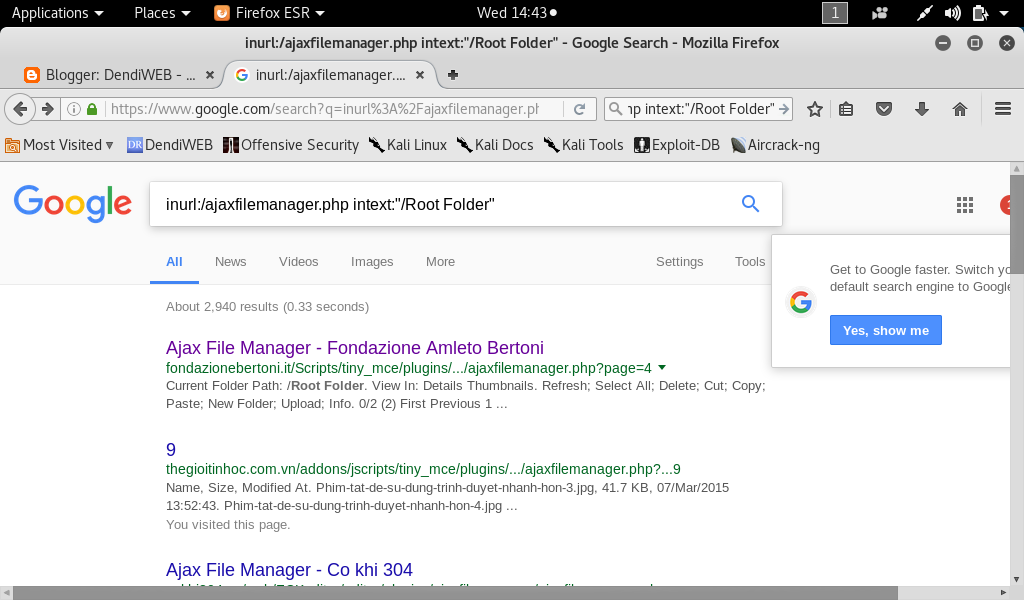Open the Applications menu

(57, 13)
